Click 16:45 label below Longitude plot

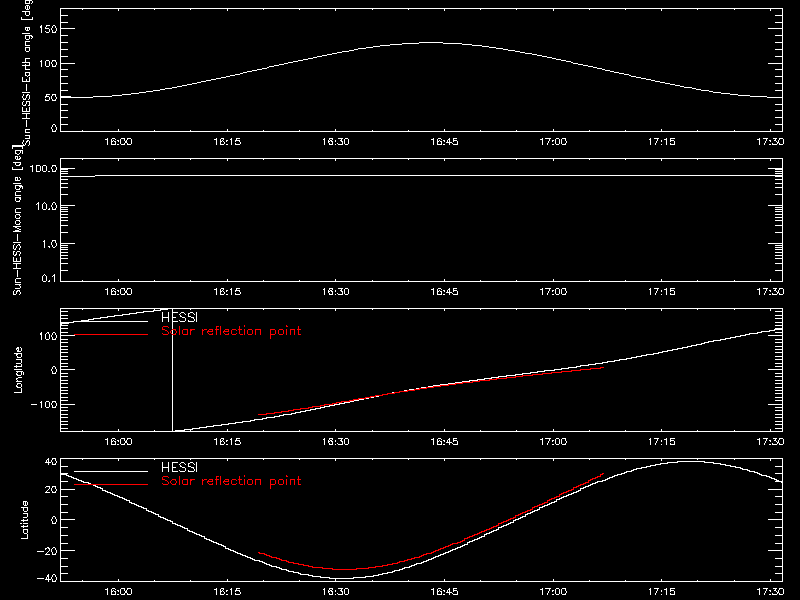pos(444,442)
